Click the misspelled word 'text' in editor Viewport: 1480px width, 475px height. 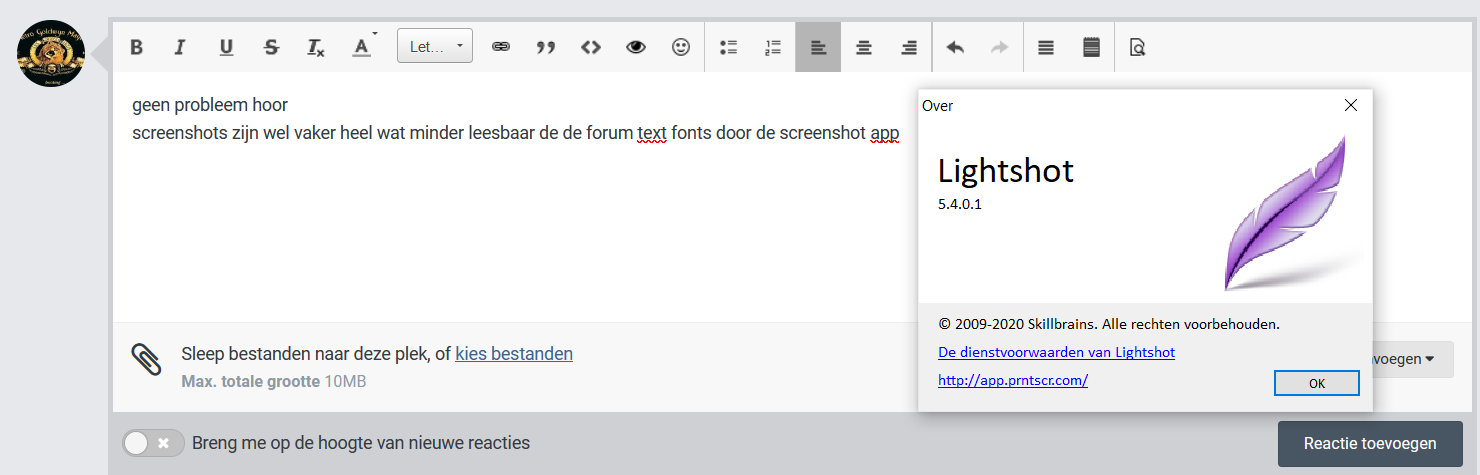click(x=652, y=133)
